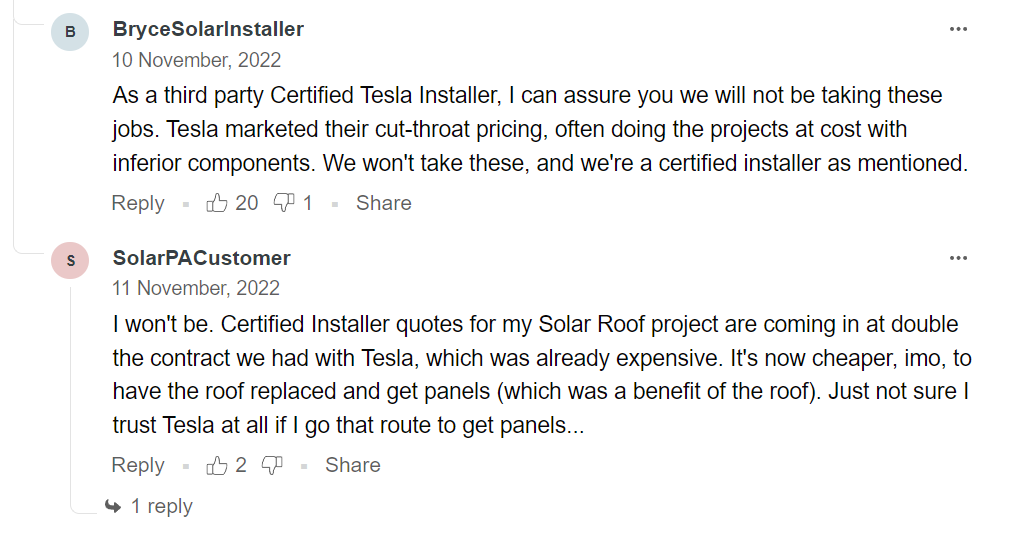Open BryceSolarInstaller's profile via username

click(x=208, y=29)
